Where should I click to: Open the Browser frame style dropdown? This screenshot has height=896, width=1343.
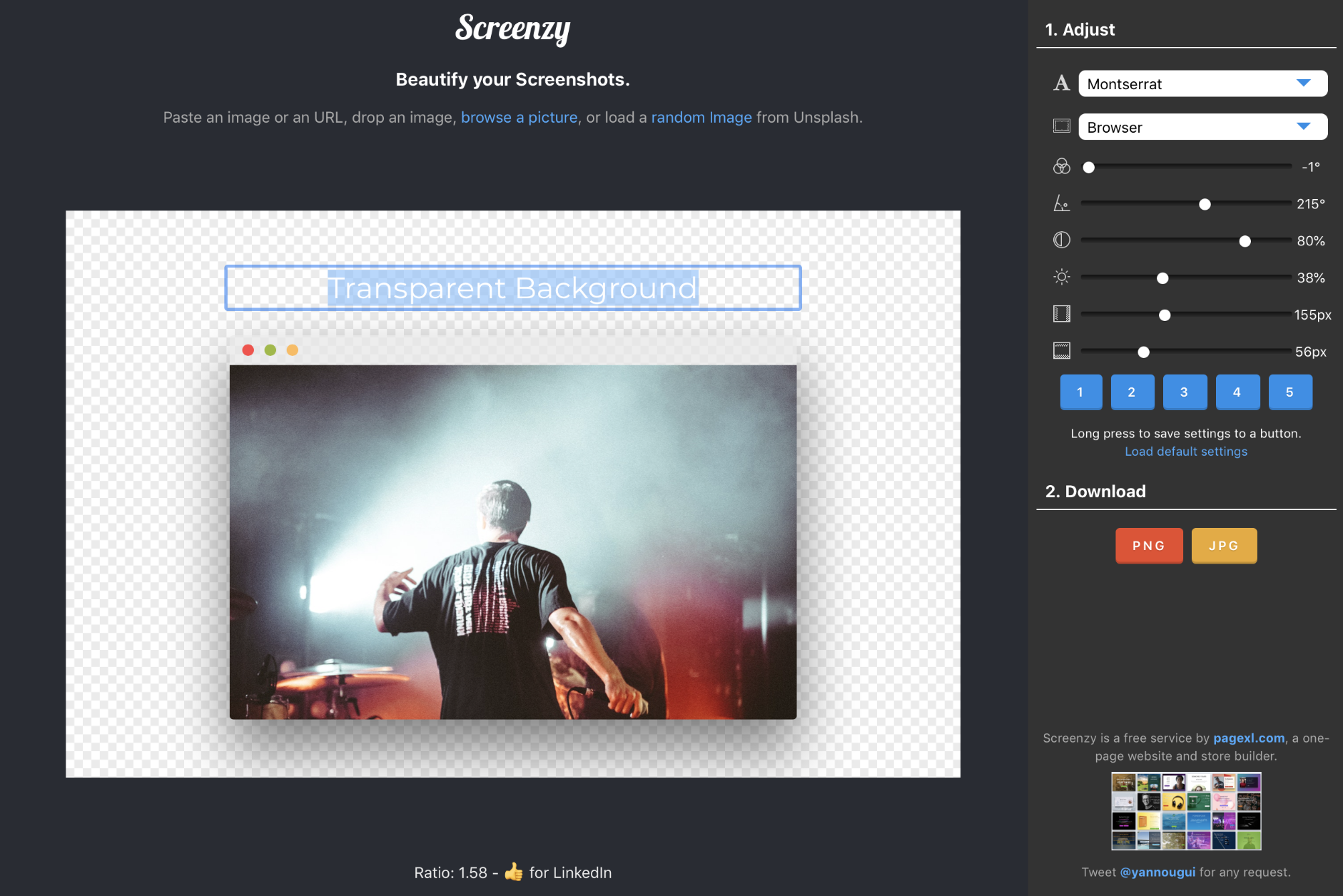tap(1202, 127)
